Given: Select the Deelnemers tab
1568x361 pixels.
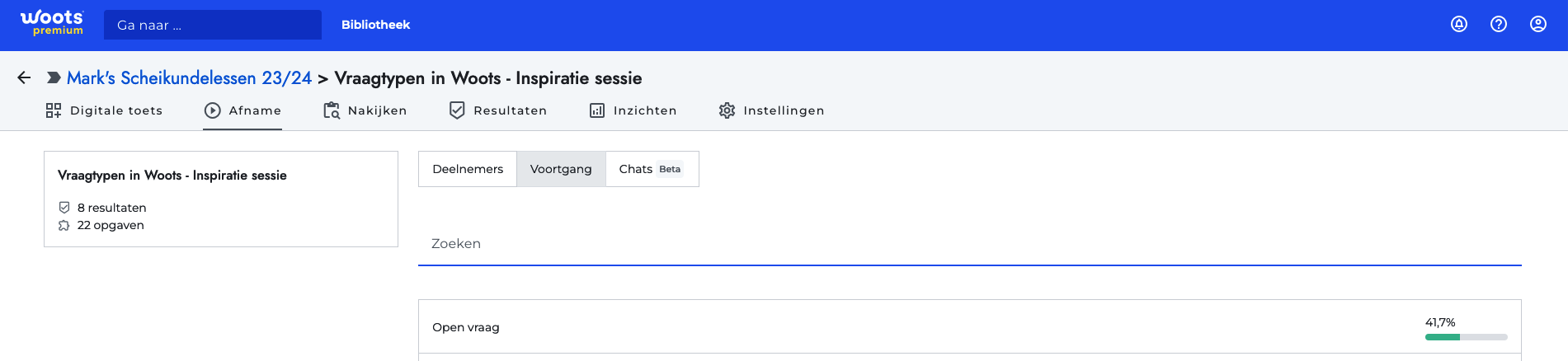Looking at the screenshot, I should (468, 169).
